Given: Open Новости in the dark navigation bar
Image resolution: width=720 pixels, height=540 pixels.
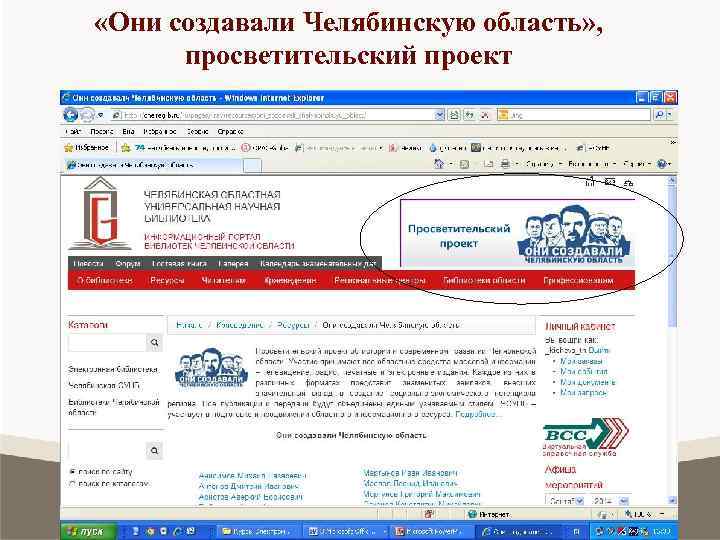Looking at the screenshot, I should pos(89,264).
